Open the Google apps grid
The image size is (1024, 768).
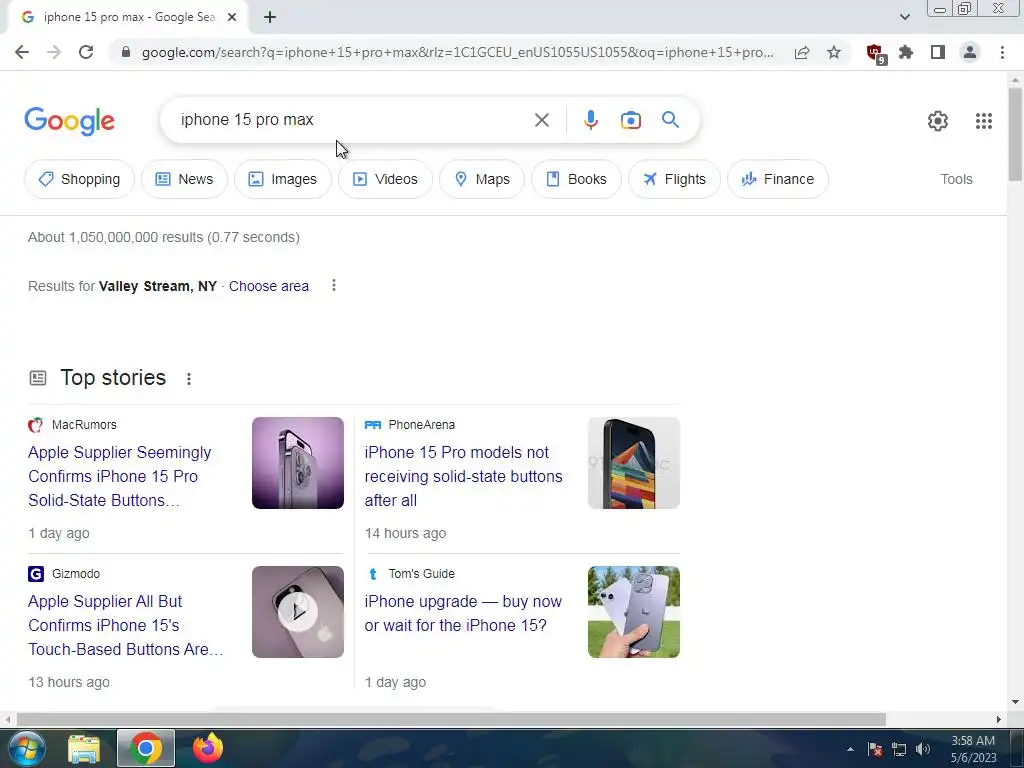click(x=984, y=121)
